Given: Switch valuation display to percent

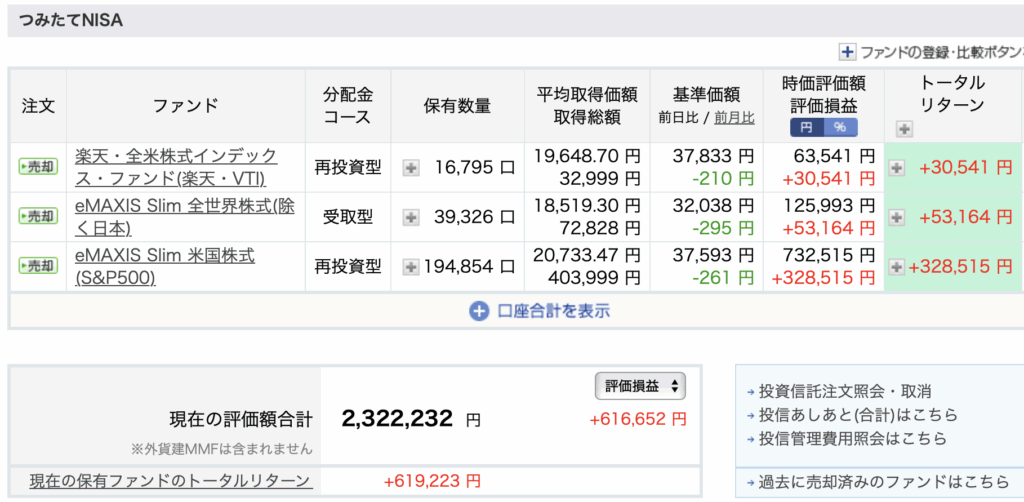Looking at the screenshot, I should (x=839, y=128).
